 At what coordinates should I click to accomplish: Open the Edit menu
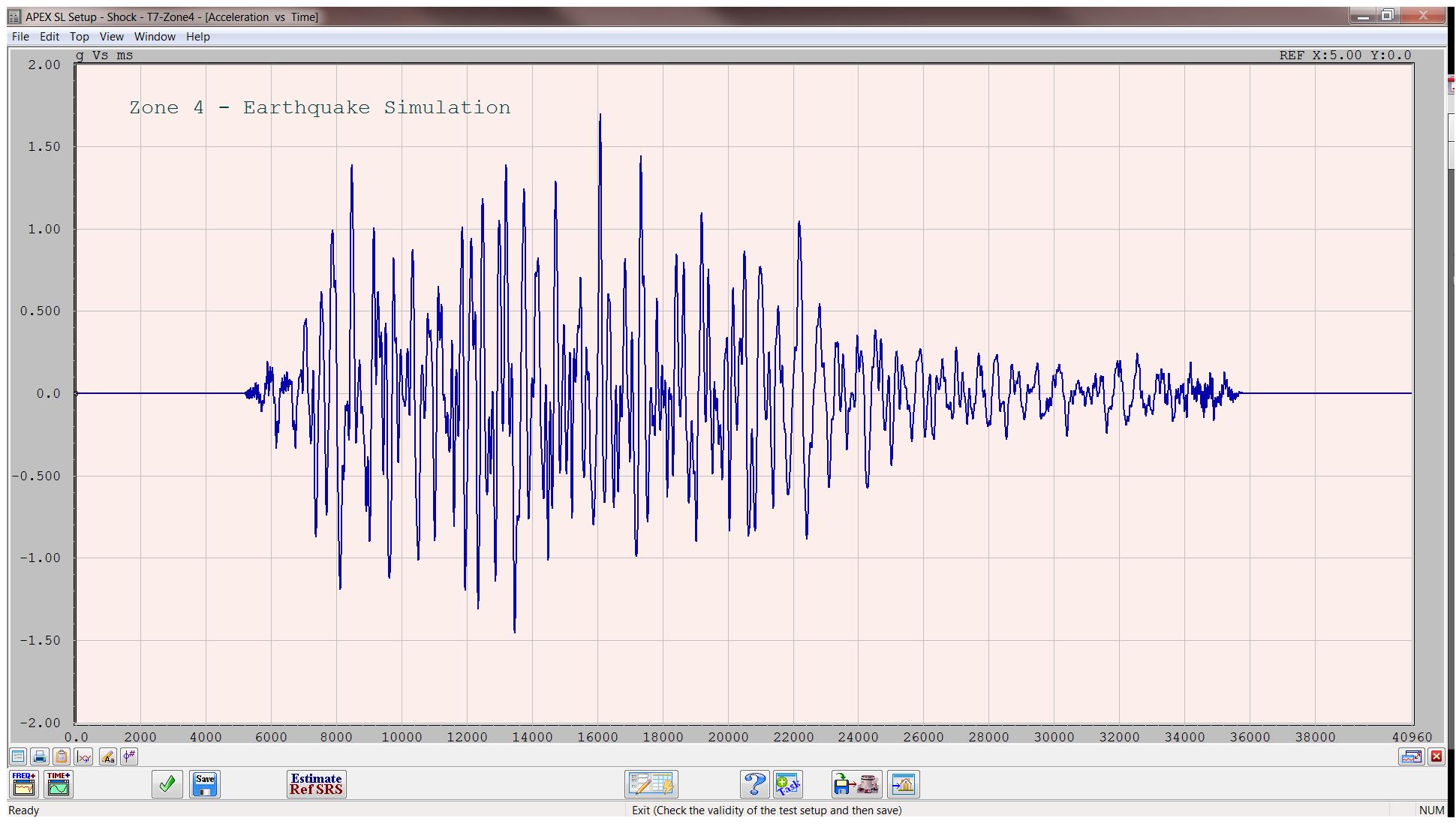(x=50, y=37)
